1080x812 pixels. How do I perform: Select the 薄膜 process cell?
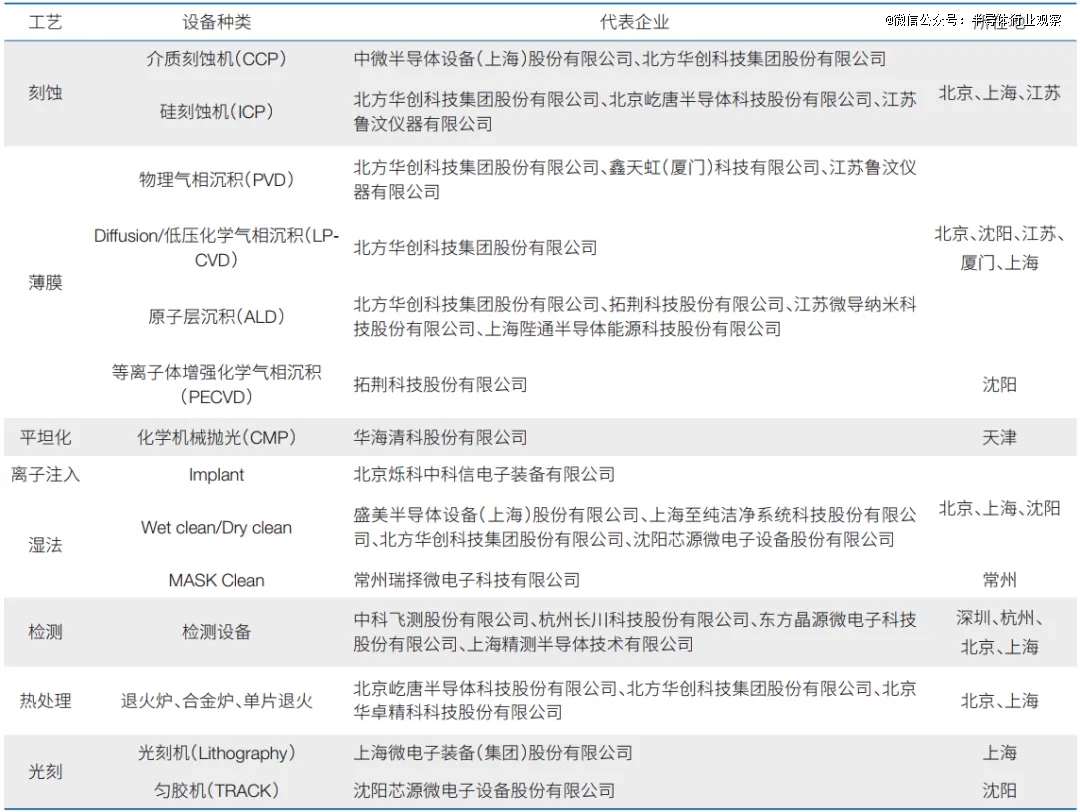point(45,282)
